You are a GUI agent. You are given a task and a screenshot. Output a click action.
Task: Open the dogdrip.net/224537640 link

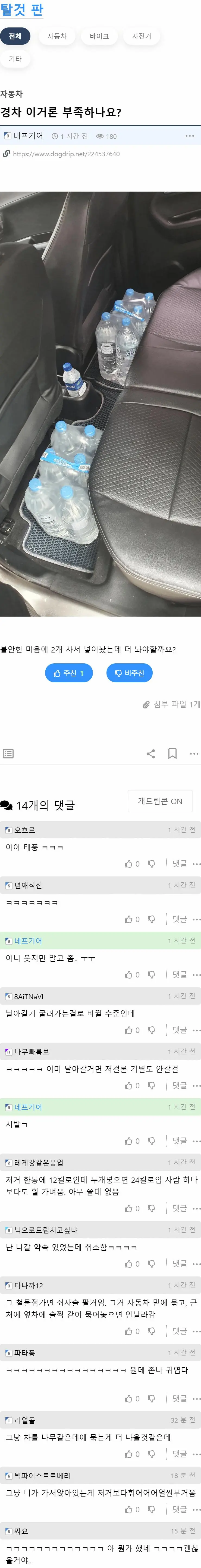tap(66, 154)
